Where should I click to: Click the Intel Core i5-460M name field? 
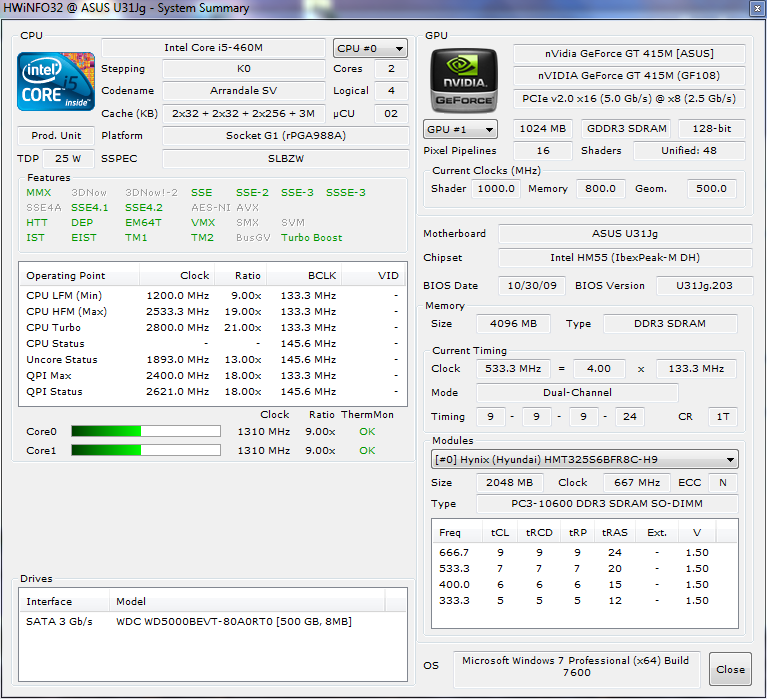point(213,47)
